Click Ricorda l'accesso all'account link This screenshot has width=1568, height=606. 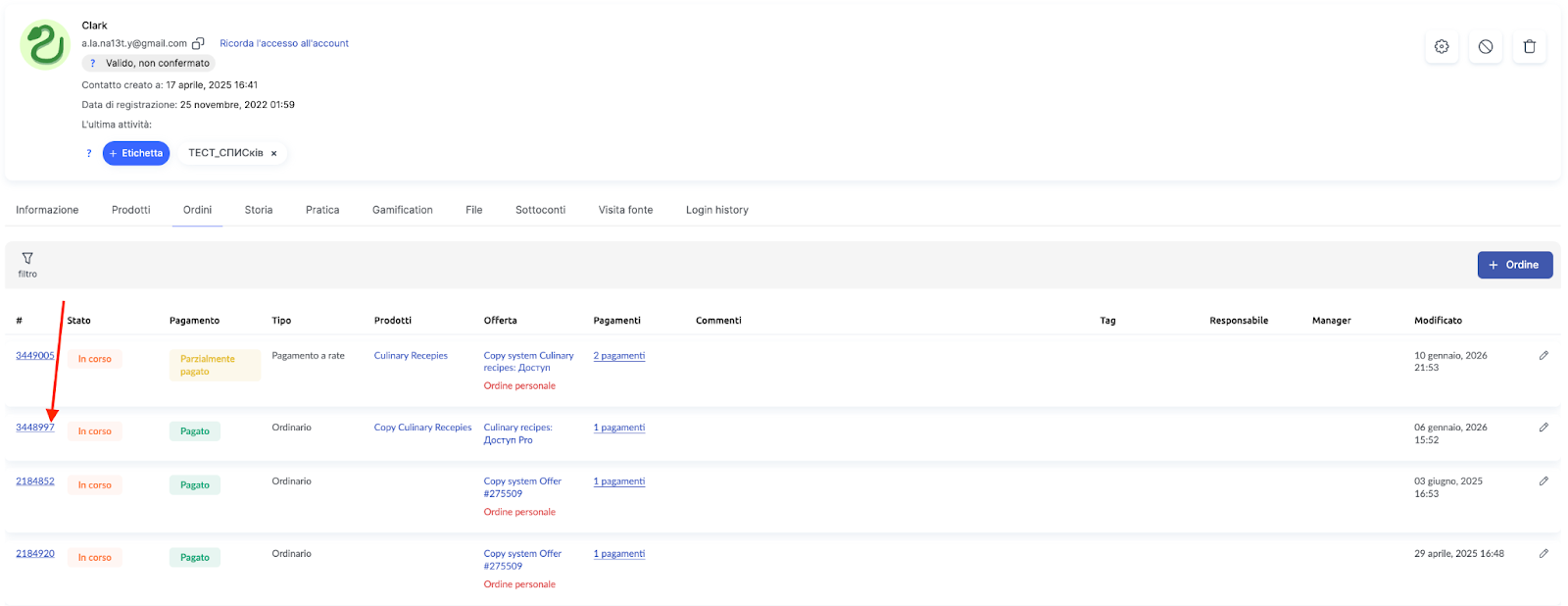(x=284, y=43)
